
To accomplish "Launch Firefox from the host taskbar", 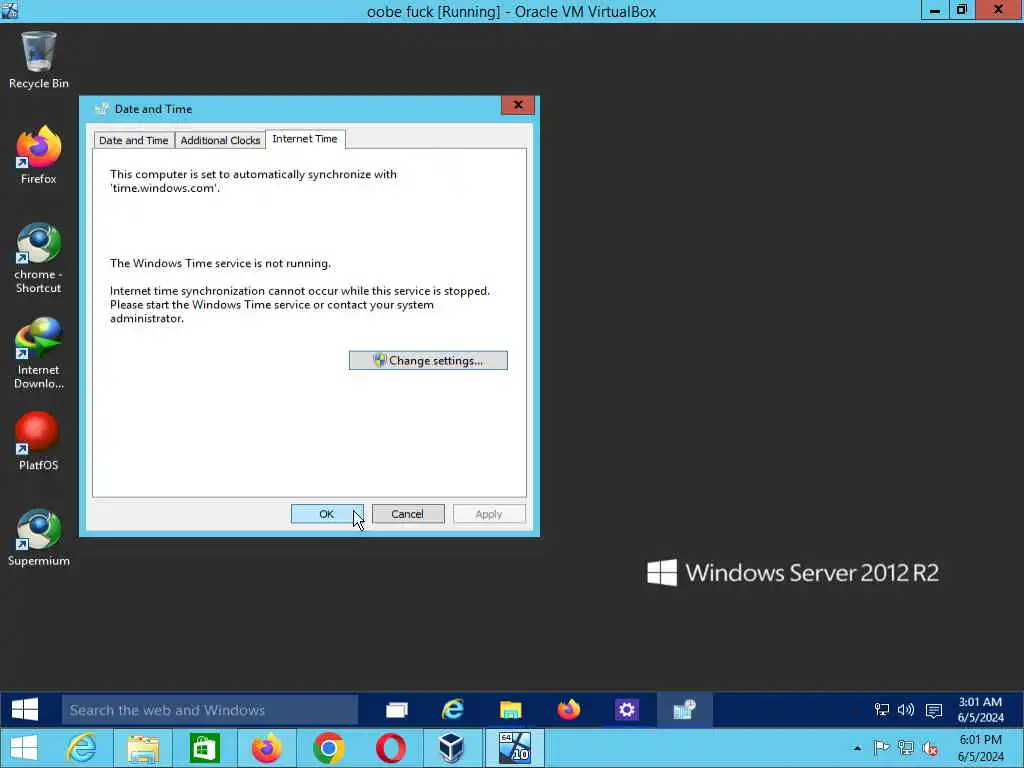I will (x=266, y=748).
